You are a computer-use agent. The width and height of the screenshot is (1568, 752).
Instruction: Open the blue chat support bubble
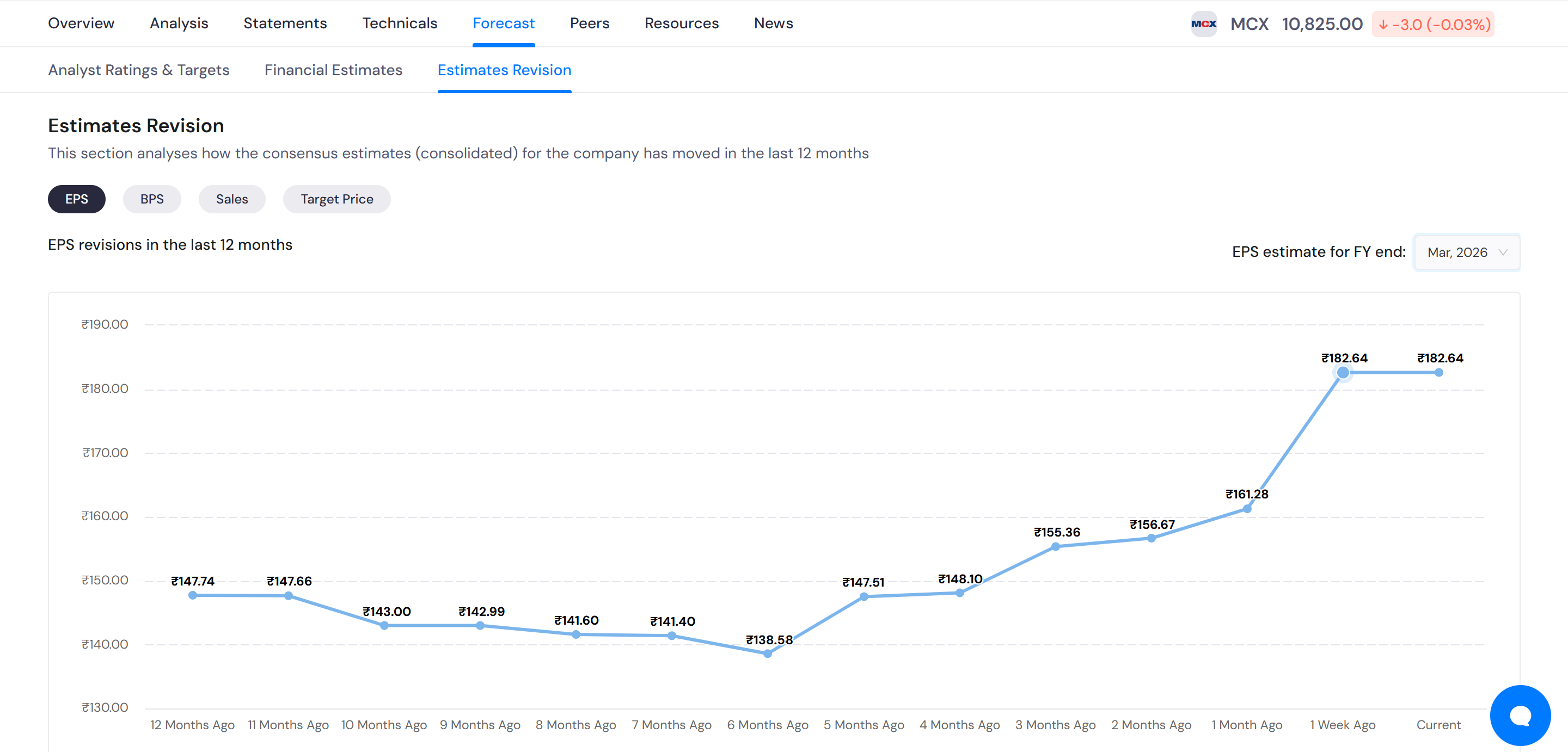[x=1520, y=715]
